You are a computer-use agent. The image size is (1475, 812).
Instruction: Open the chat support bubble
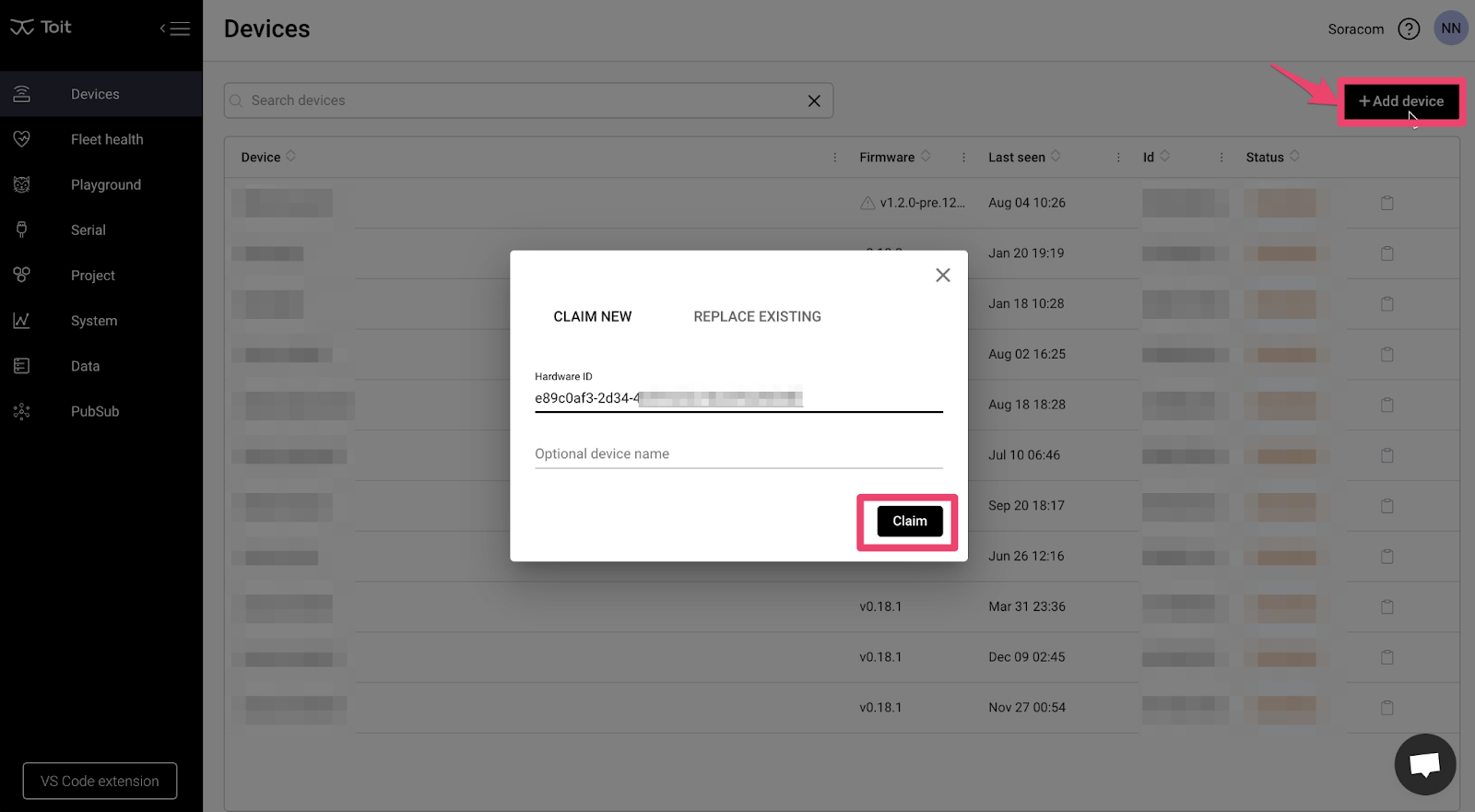tap(1424, 764)
